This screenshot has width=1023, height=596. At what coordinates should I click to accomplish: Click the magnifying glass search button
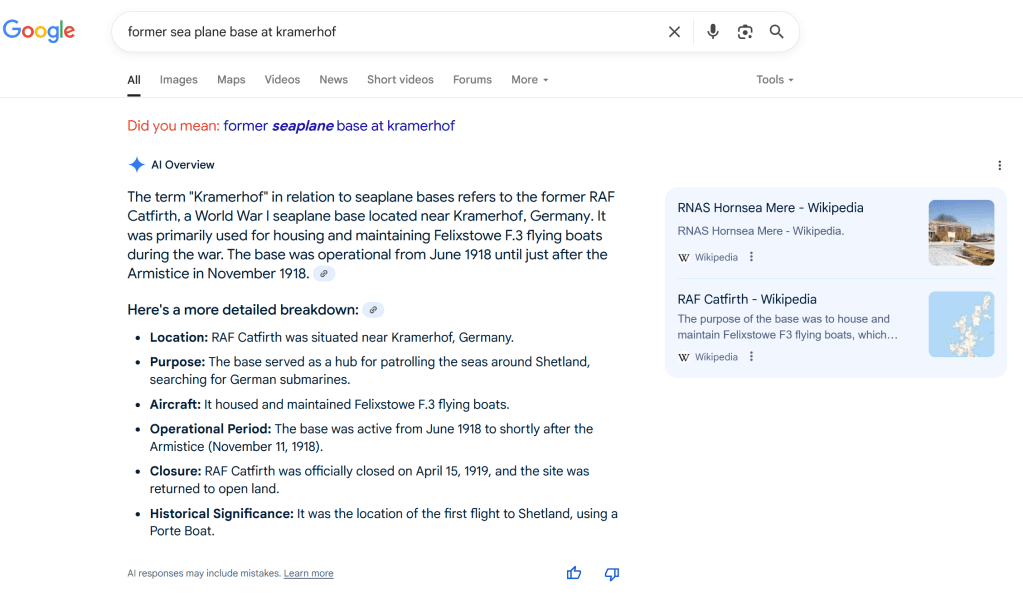click(777, 32)
